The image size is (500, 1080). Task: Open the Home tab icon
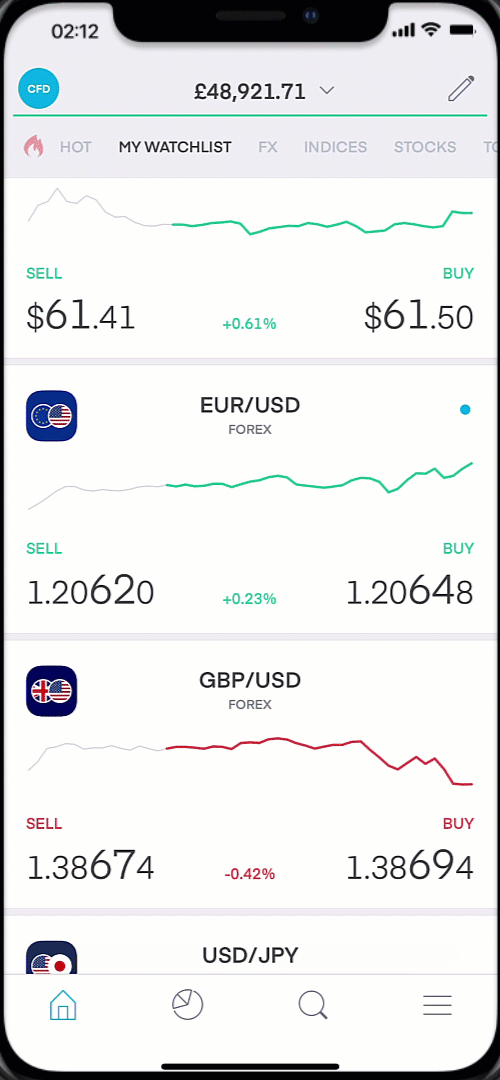point(63,1005)
